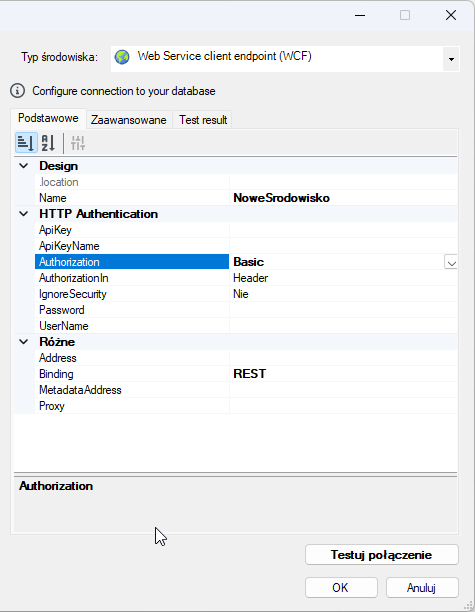Select the Password property label
The width and height of the screenshot is (475, 612).
coord(62,310)
